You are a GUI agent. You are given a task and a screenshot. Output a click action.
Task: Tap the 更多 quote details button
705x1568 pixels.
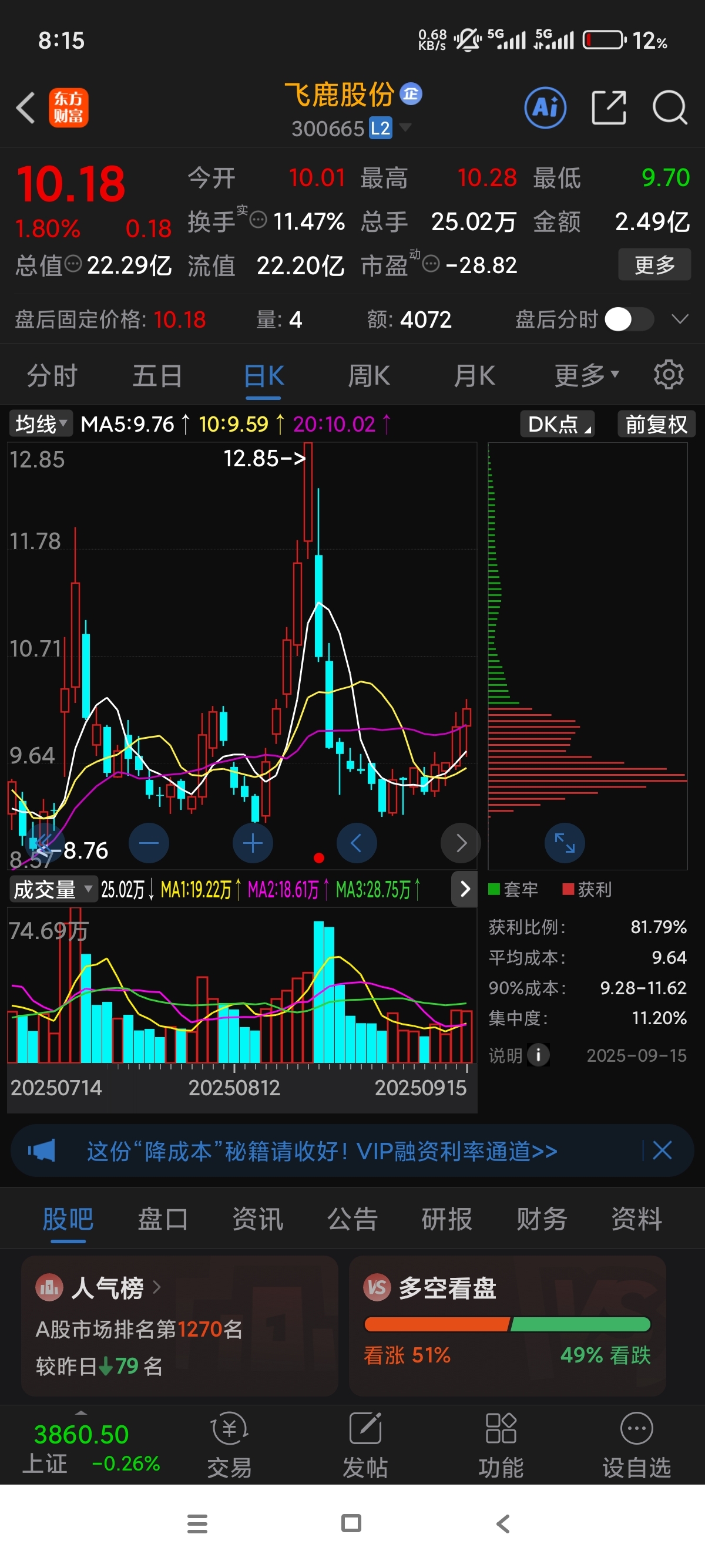(x=654, y=264)
